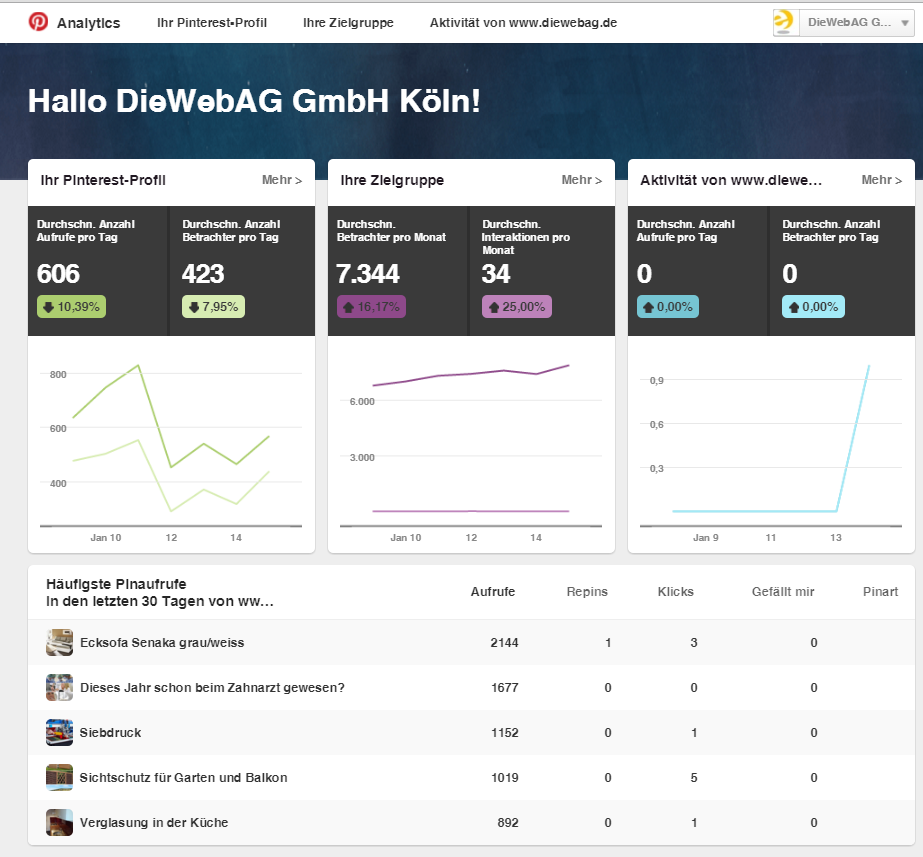Viewport: 923px width, 857px height.
Task: Click Häufigste Pinaufrufe table heading
Action: (160, 593)
